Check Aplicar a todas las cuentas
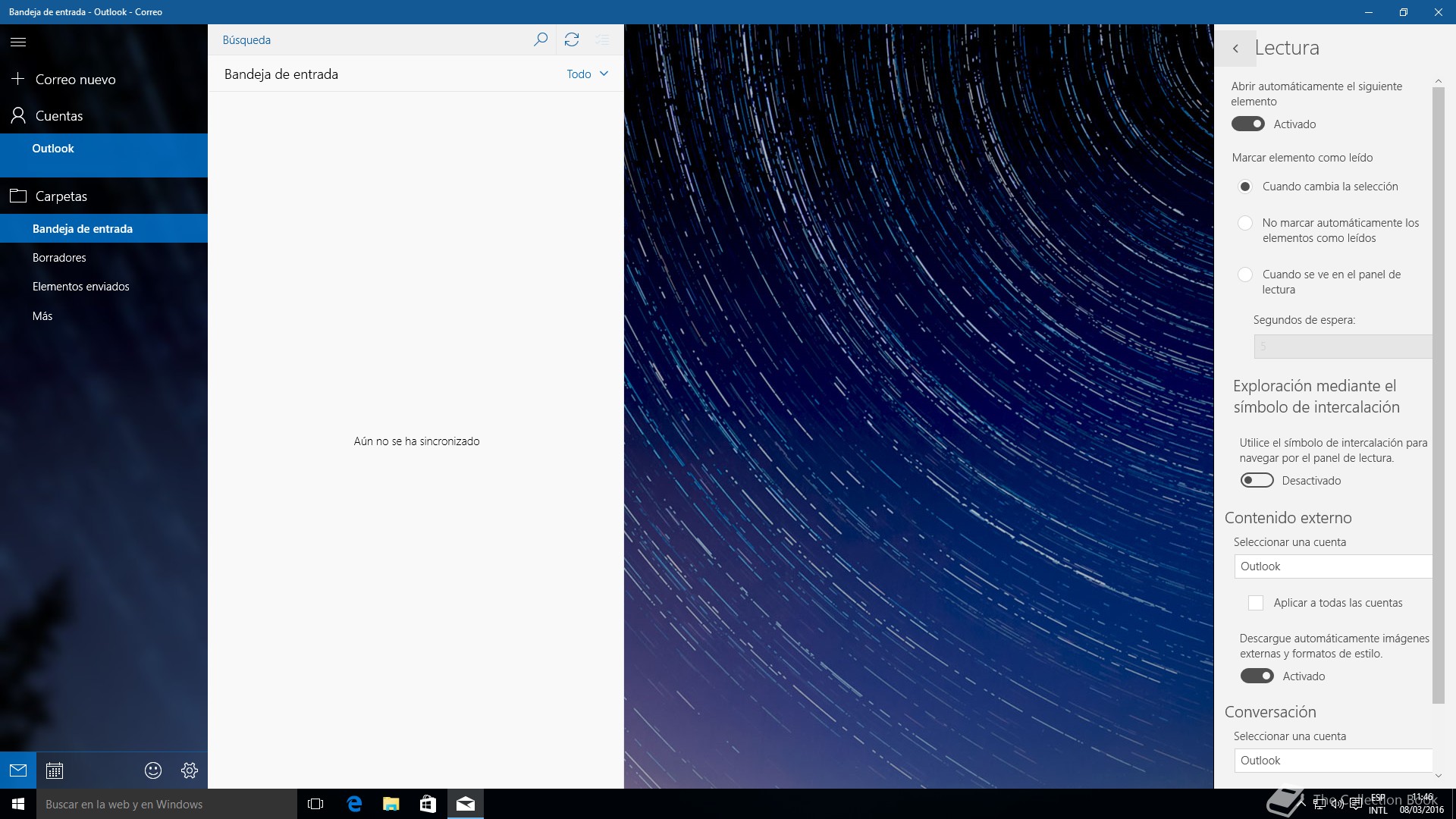Viewport: 1456px width, 819px height. 1256,603
